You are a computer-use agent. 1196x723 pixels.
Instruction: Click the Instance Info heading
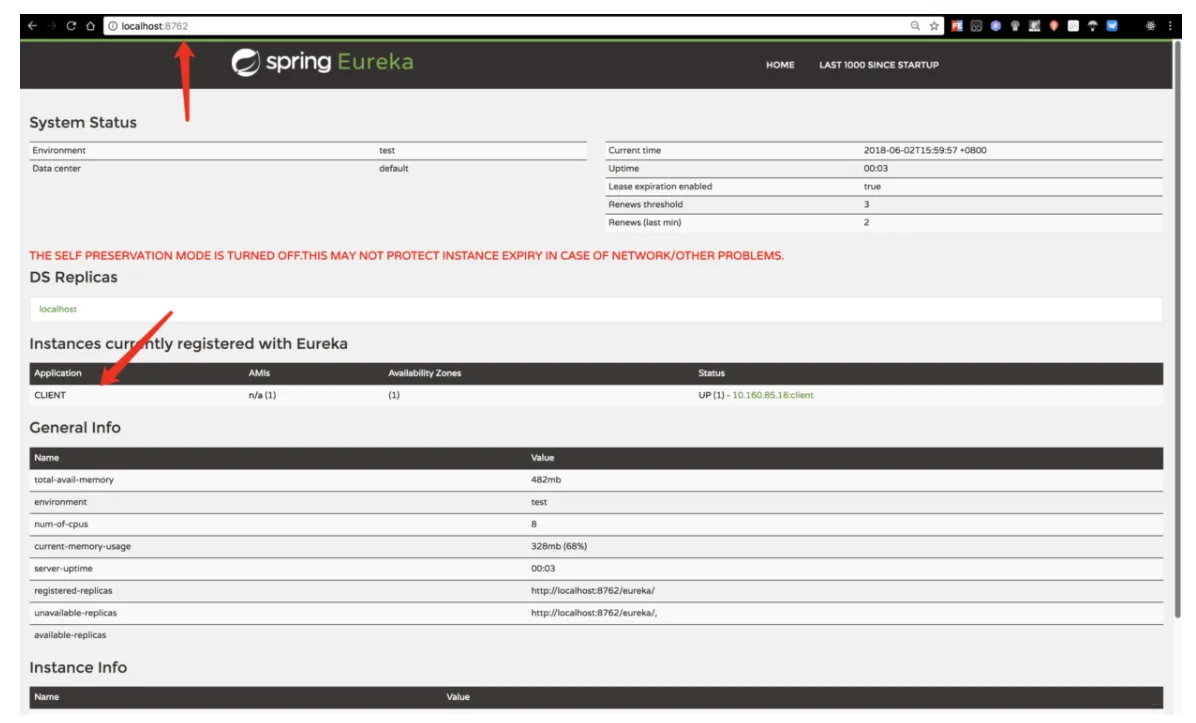coord(78,667)
